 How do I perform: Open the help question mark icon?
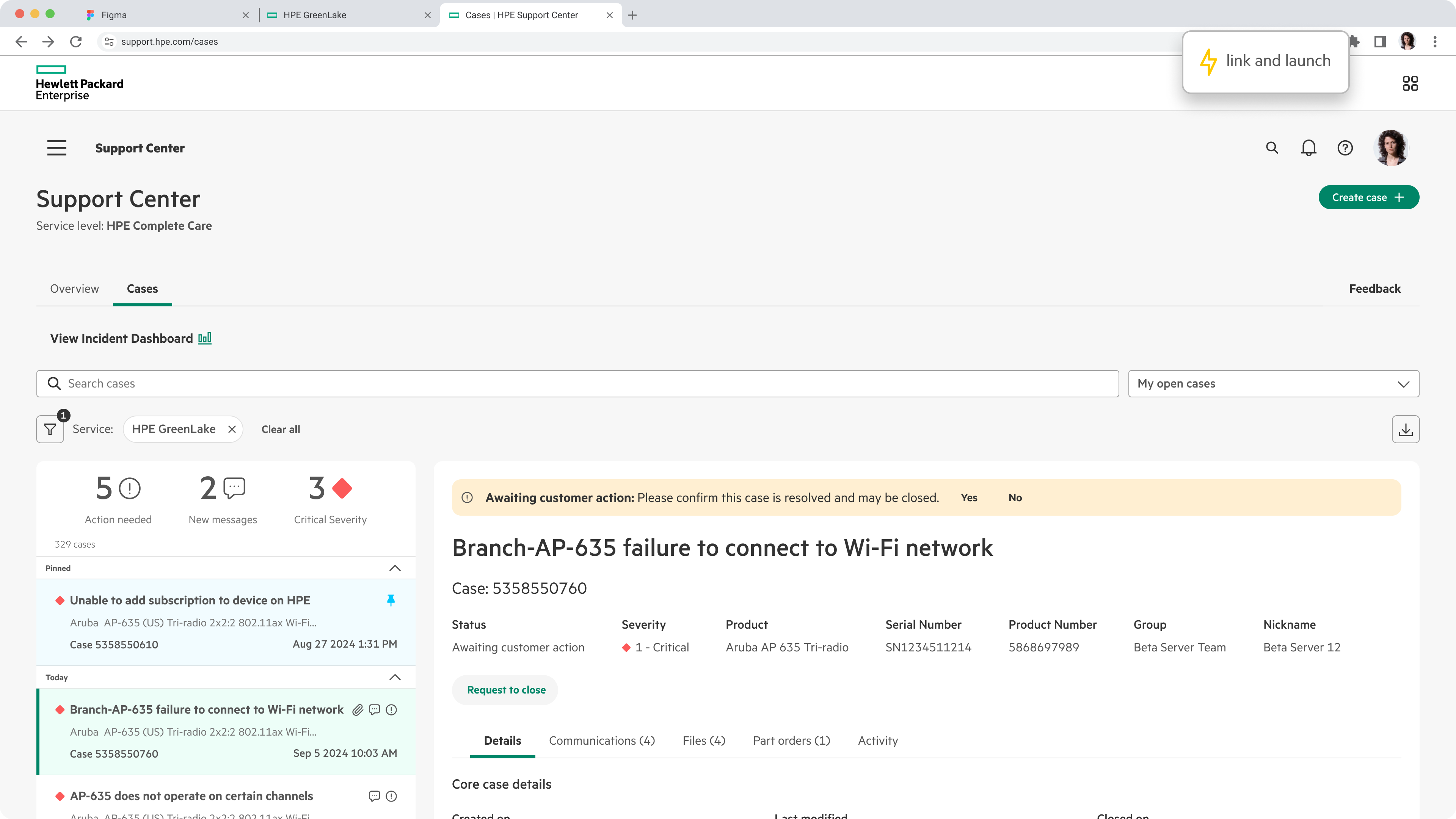click(1345, 148)
